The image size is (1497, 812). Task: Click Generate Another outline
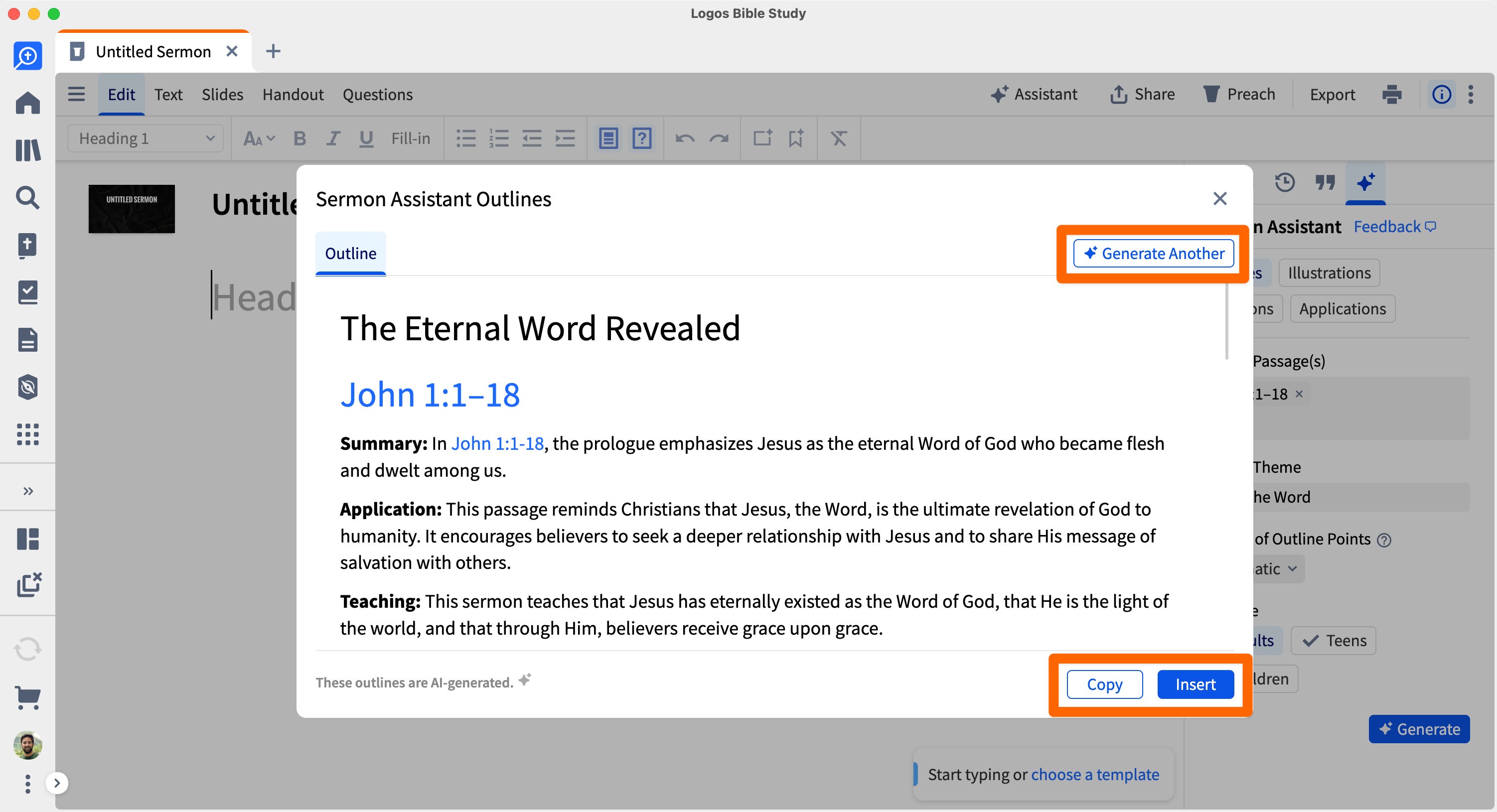point(1154,253)
